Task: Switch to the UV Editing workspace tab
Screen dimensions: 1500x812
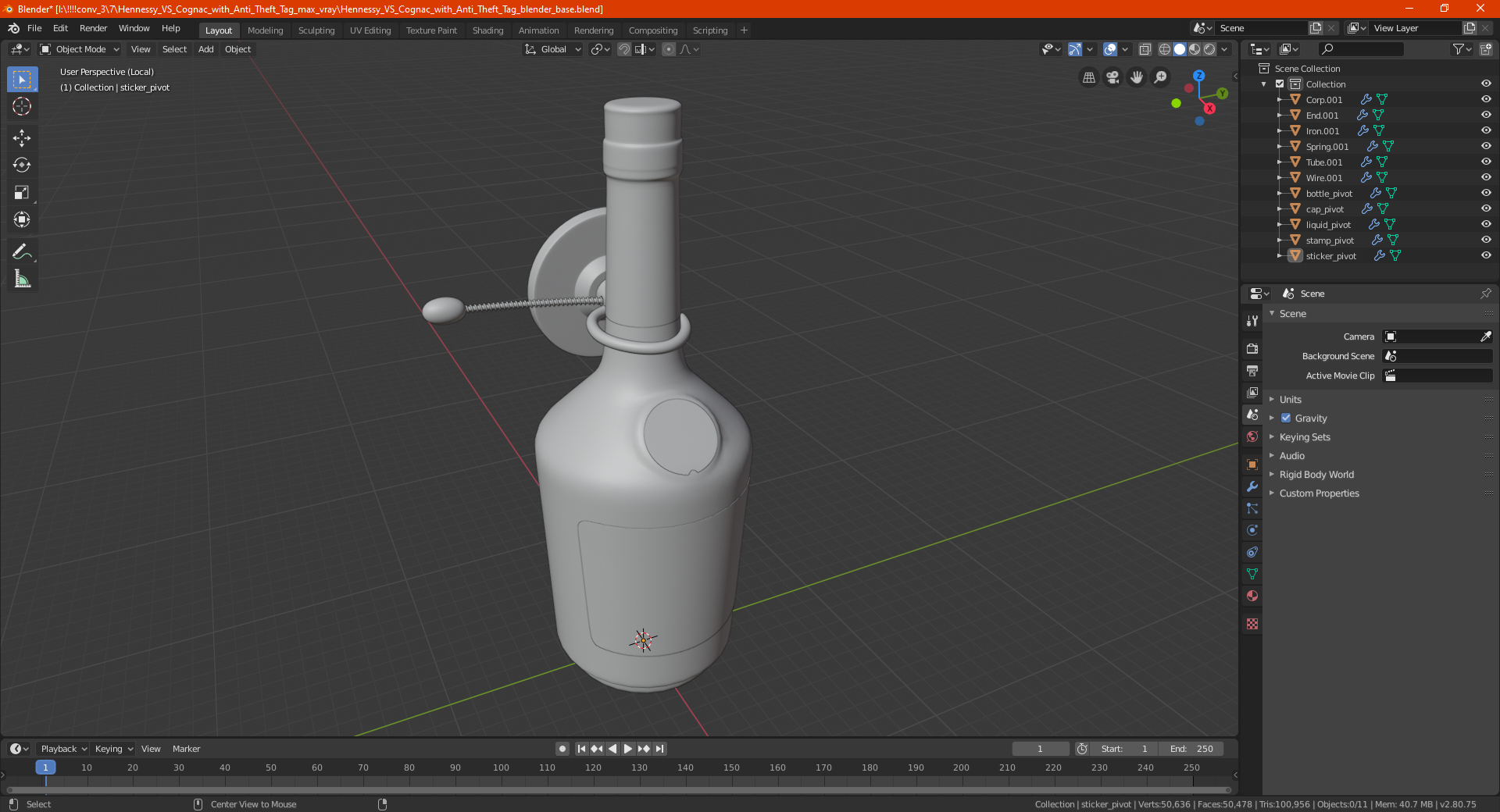Action: coord(370,30)
